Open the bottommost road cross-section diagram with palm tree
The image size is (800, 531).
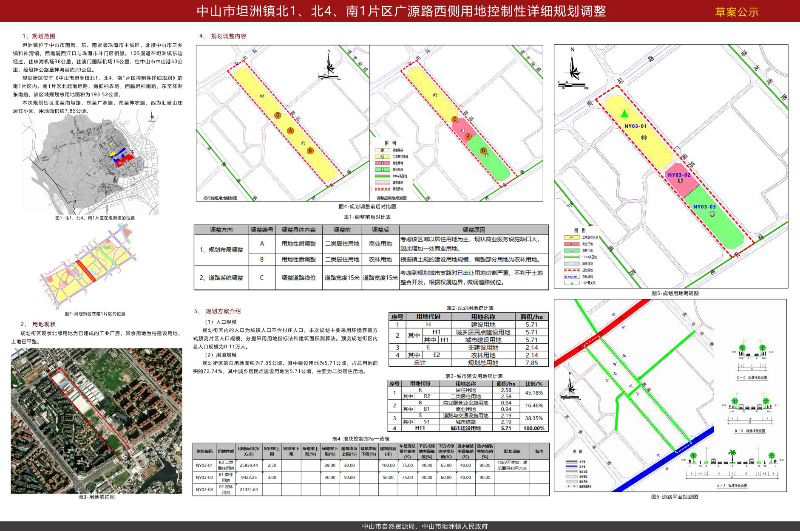coord(732,465)
